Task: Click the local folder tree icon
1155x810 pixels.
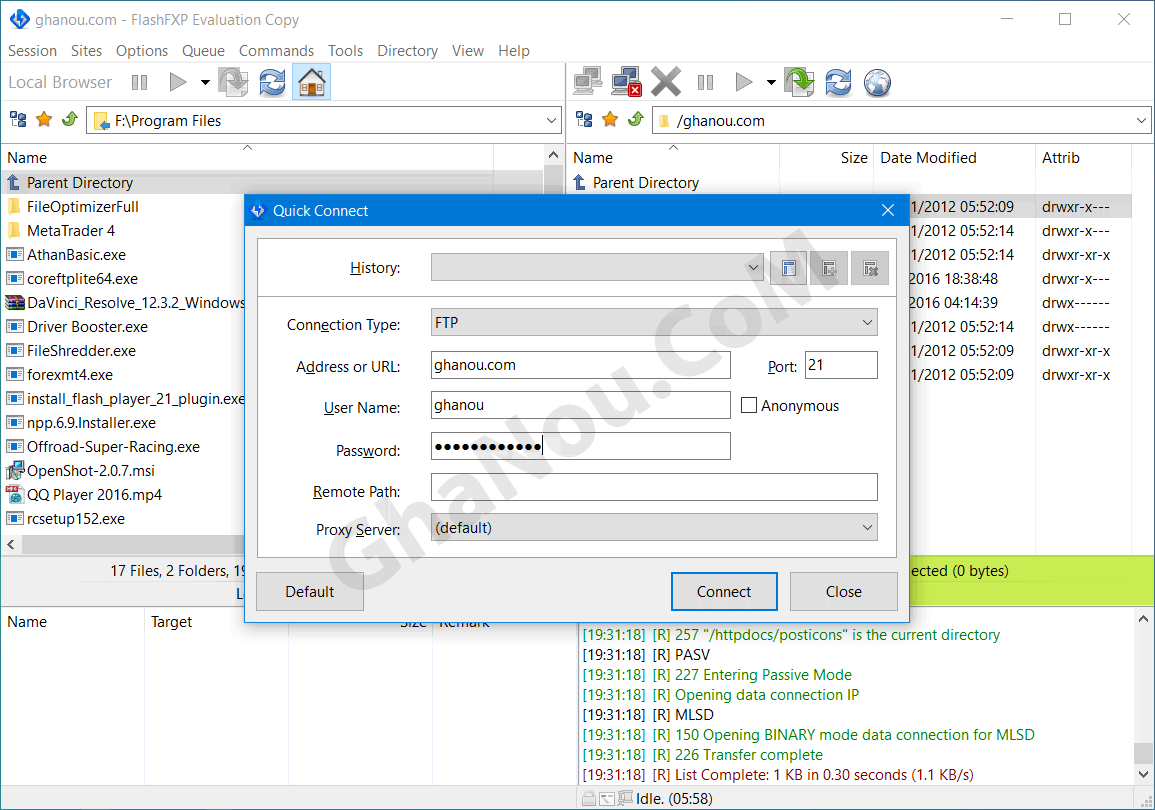Action: click(18, 119)
